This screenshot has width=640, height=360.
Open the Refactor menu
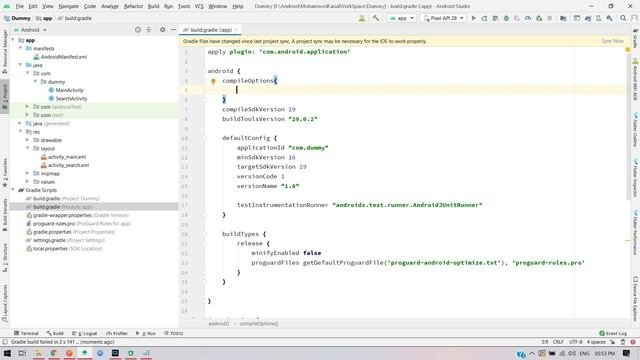133,6
